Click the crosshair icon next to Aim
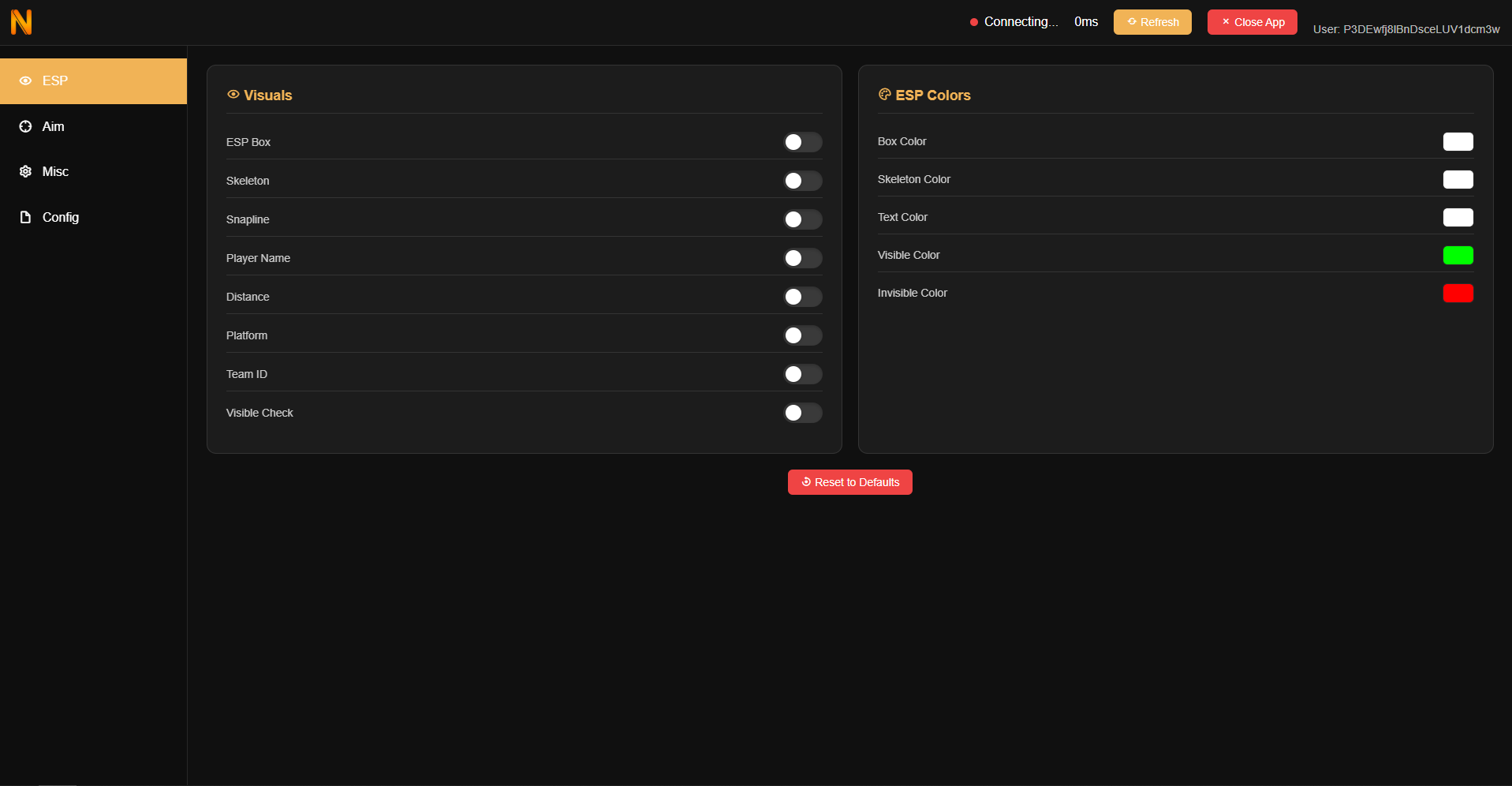Viewport: 1512px width, 786px height. [25, 126]
